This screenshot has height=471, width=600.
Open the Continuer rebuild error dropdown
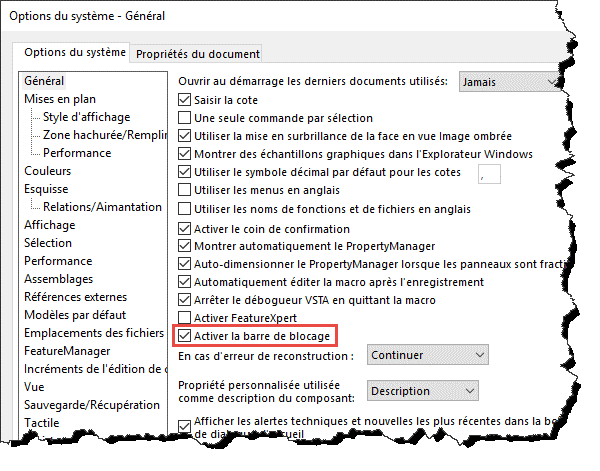pyautogui.click(x=427, y=355)
